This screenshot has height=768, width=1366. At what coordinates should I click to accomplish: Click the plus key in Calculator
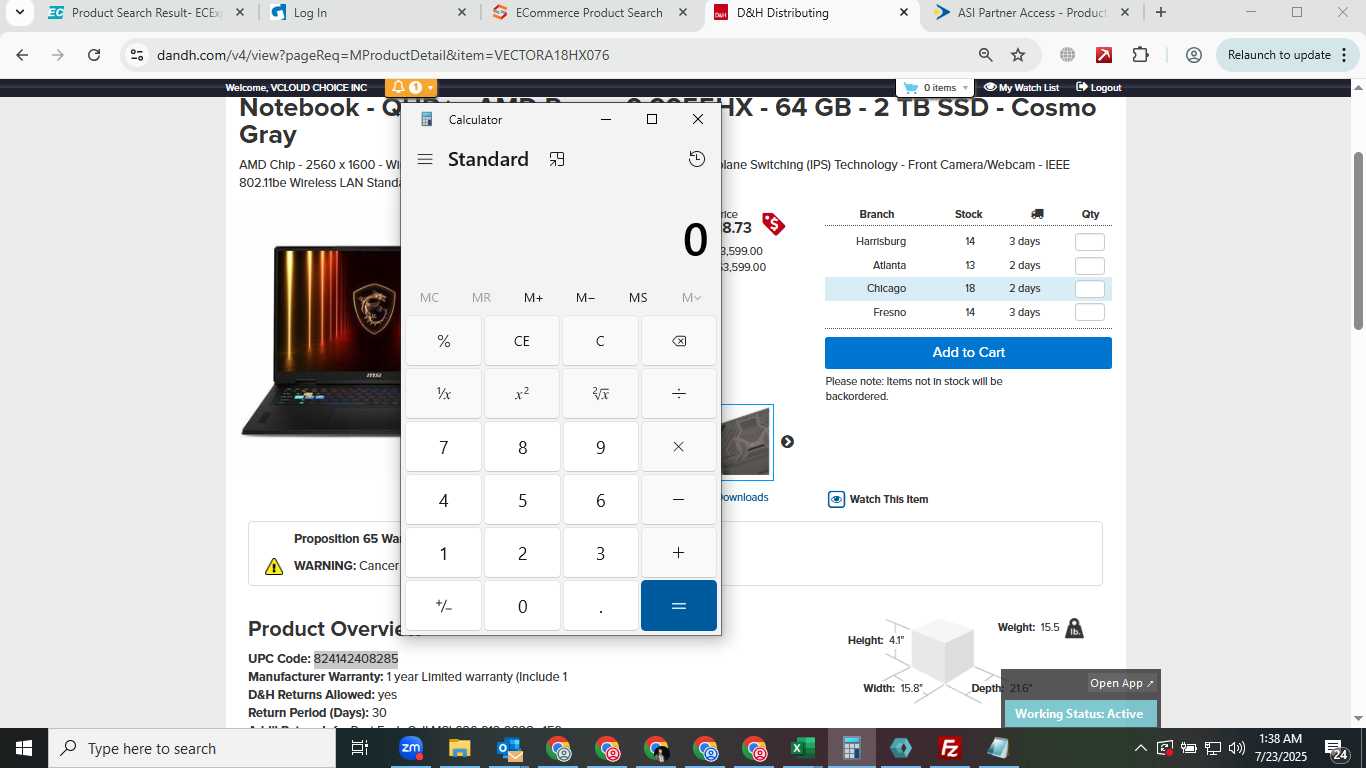click(x=679, y=553)
